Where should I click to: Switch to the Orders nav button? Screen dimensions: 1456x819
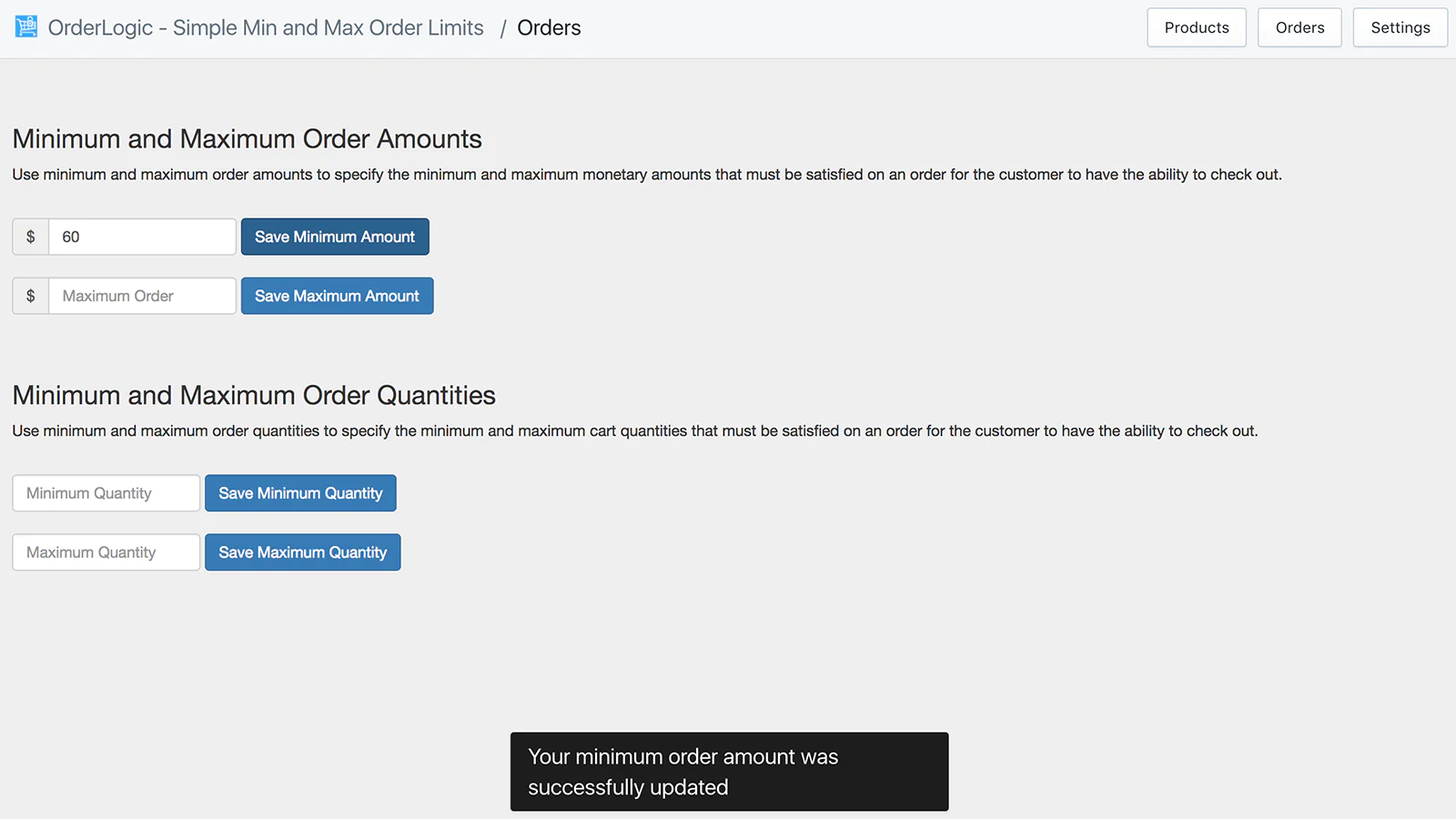point(1299,28)
